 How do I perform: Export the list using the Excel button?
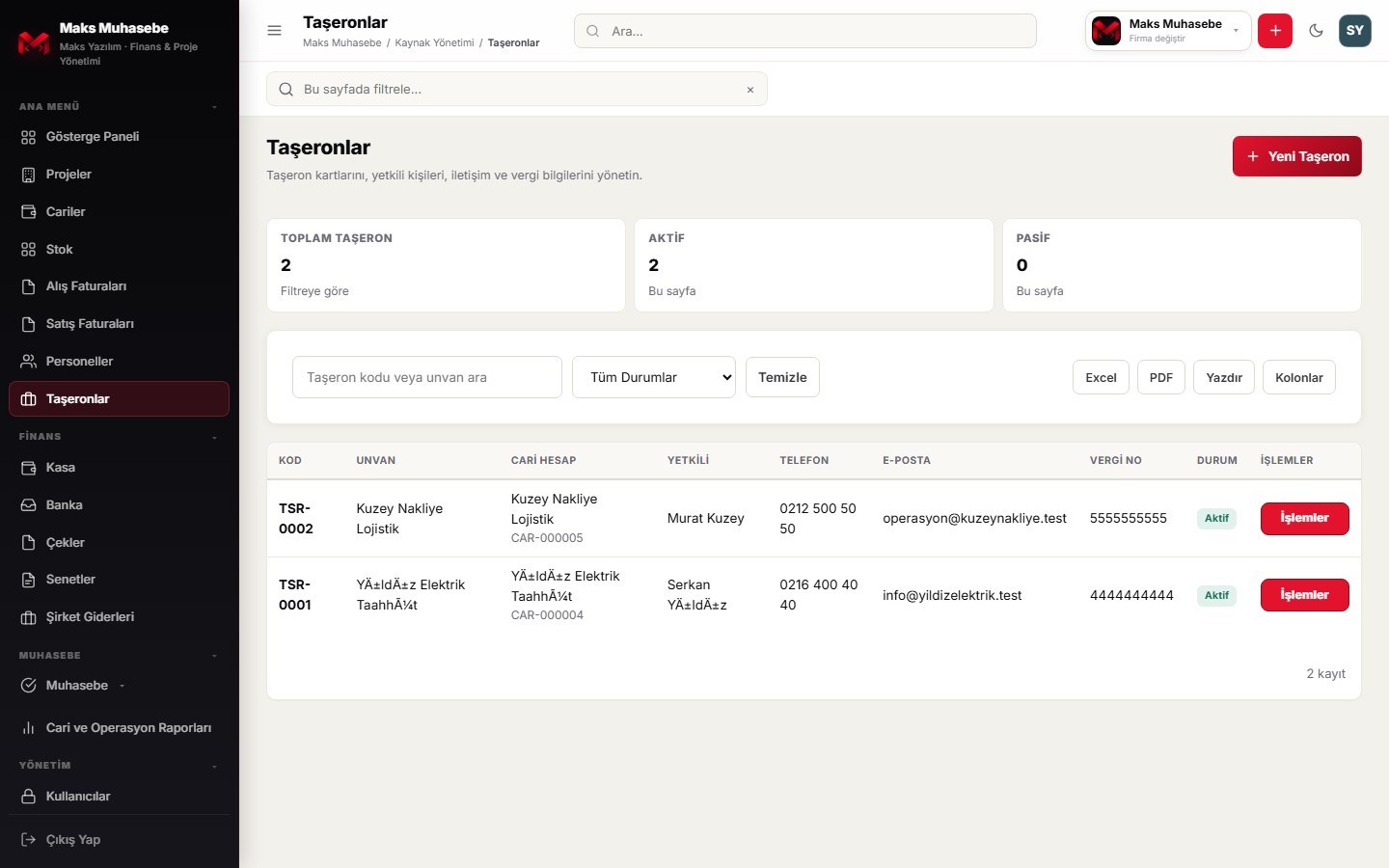(x=1101, y=377)
